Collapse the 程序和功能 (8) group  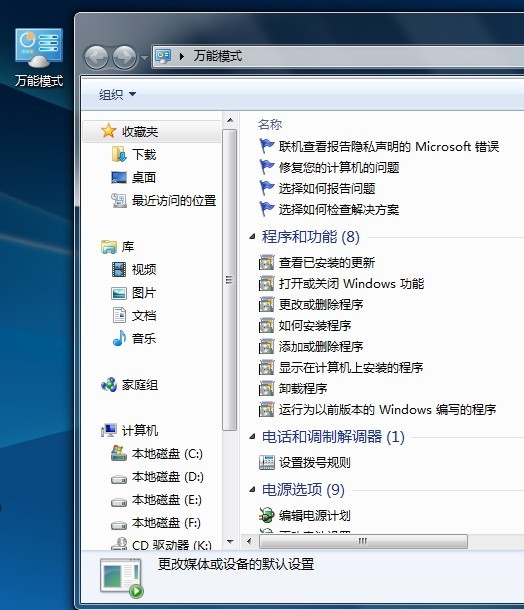point(252,236)
